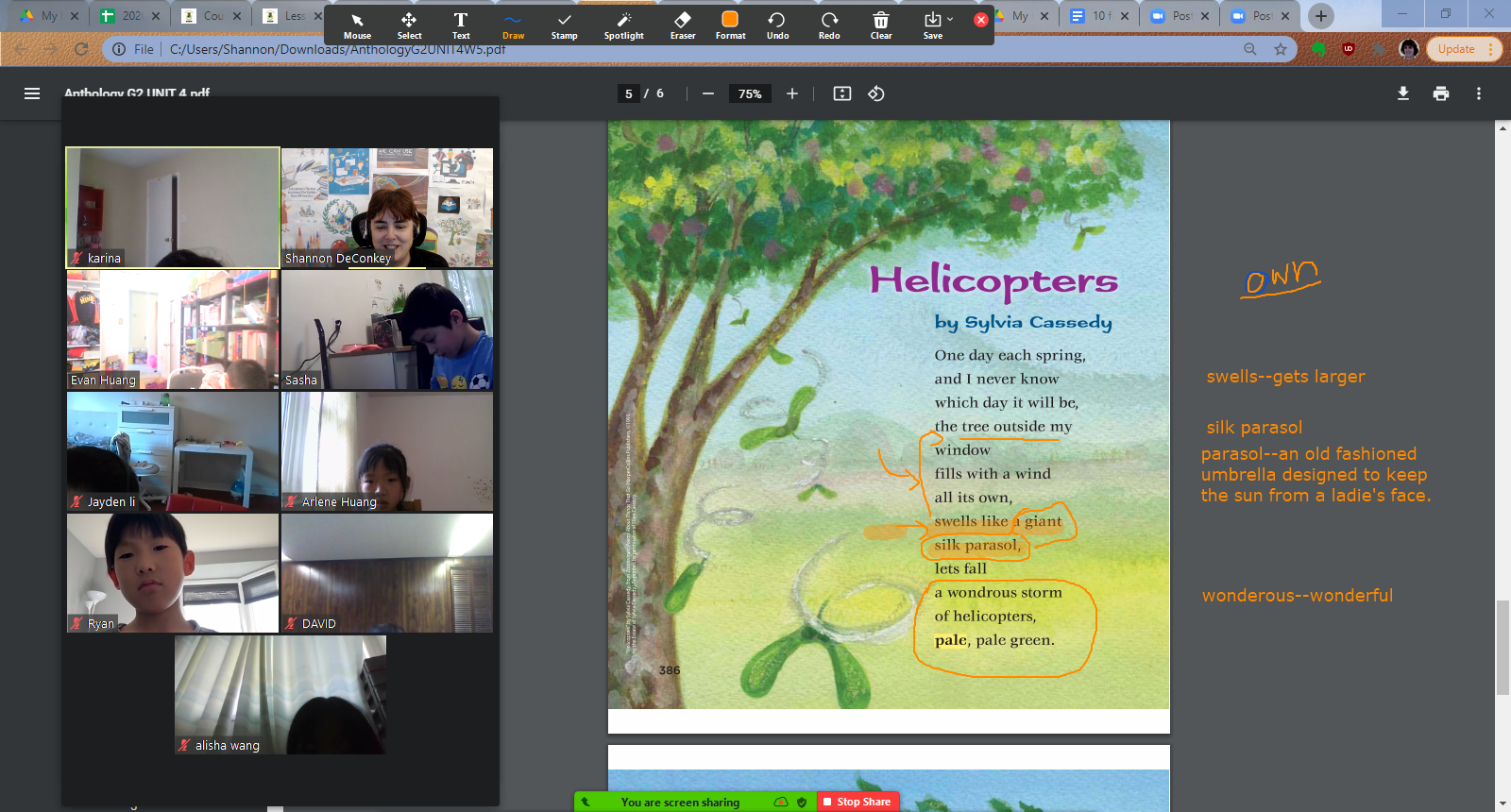Screen dimensions: 1511x812
Task: Select the Eraser annotation tool
Action: coord(683,25)
